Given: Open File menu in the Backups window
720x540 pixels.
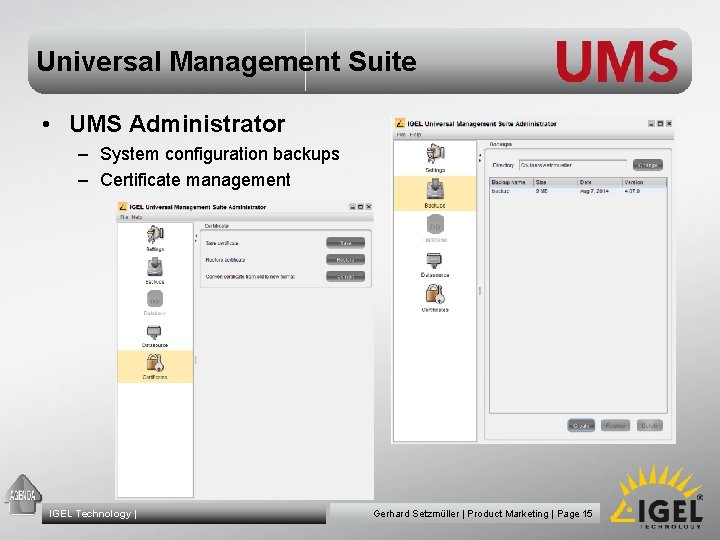Looking at the screenshot, I should pyautogui.click(x=401, y=135).
